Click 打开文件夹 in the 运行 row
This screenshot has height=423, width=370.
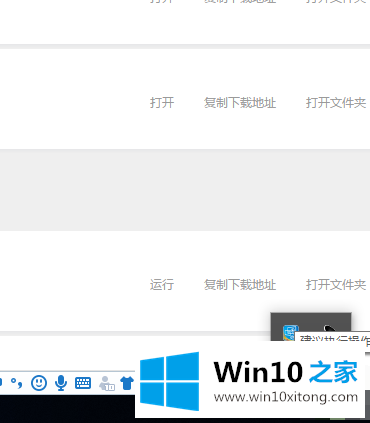(336, 285)
